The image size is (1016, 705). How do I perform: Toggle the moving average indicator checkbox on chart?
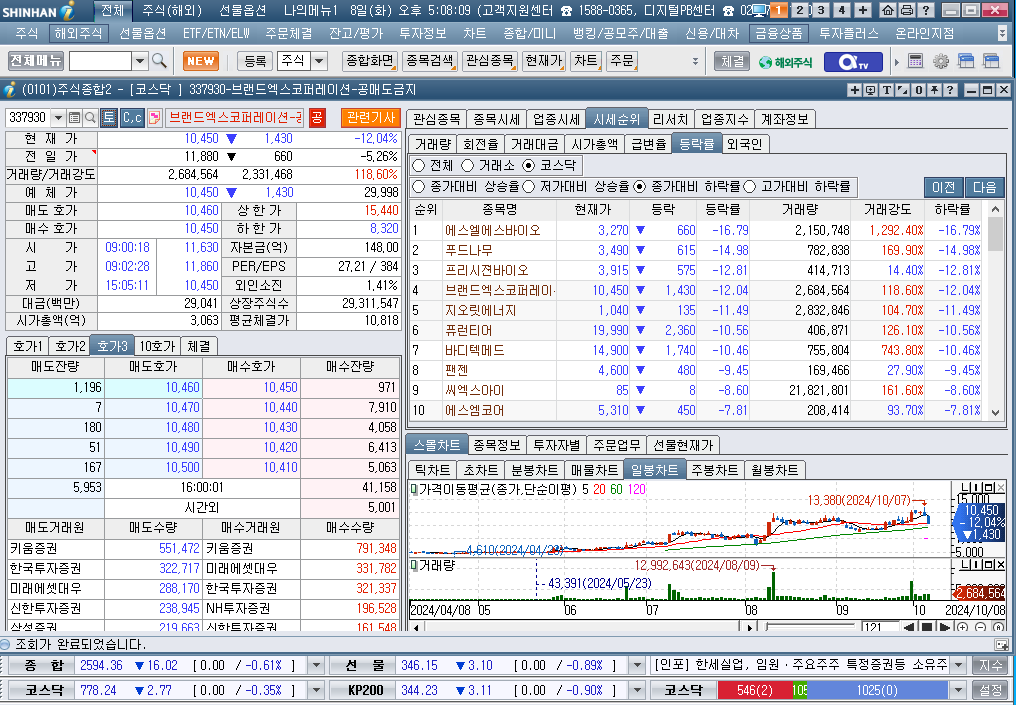tap(415, 489)
